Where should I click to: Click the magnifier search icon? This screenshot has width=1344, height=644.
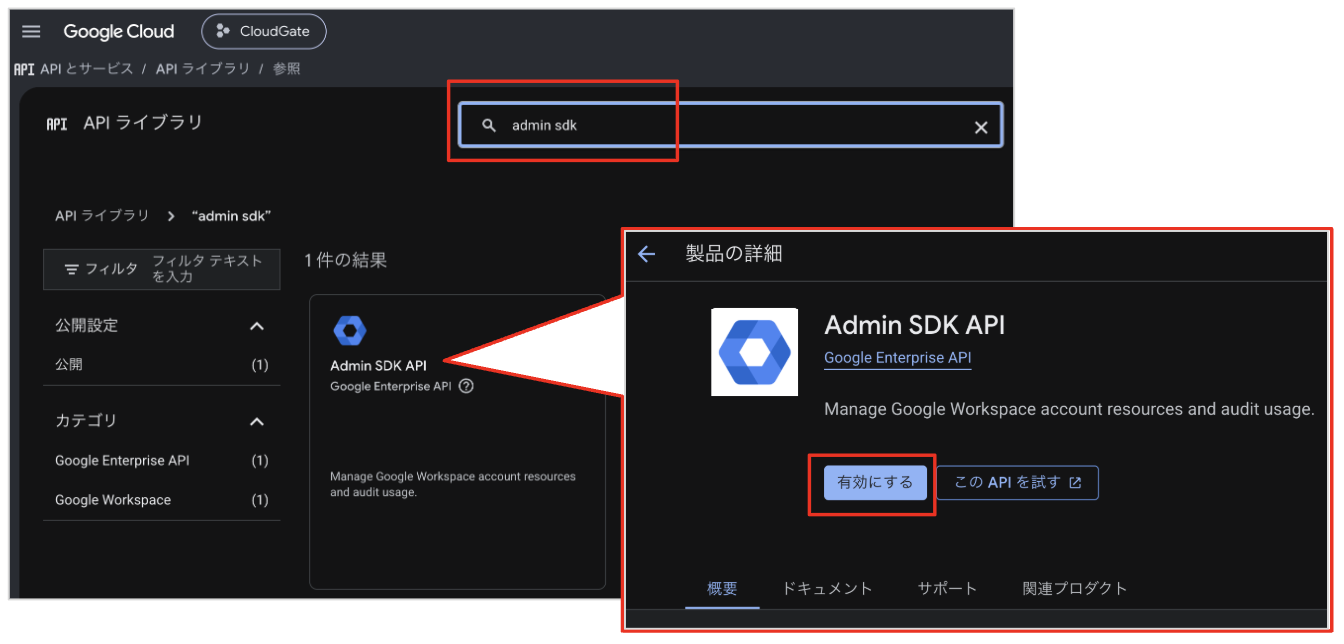(x=489, y=126)
